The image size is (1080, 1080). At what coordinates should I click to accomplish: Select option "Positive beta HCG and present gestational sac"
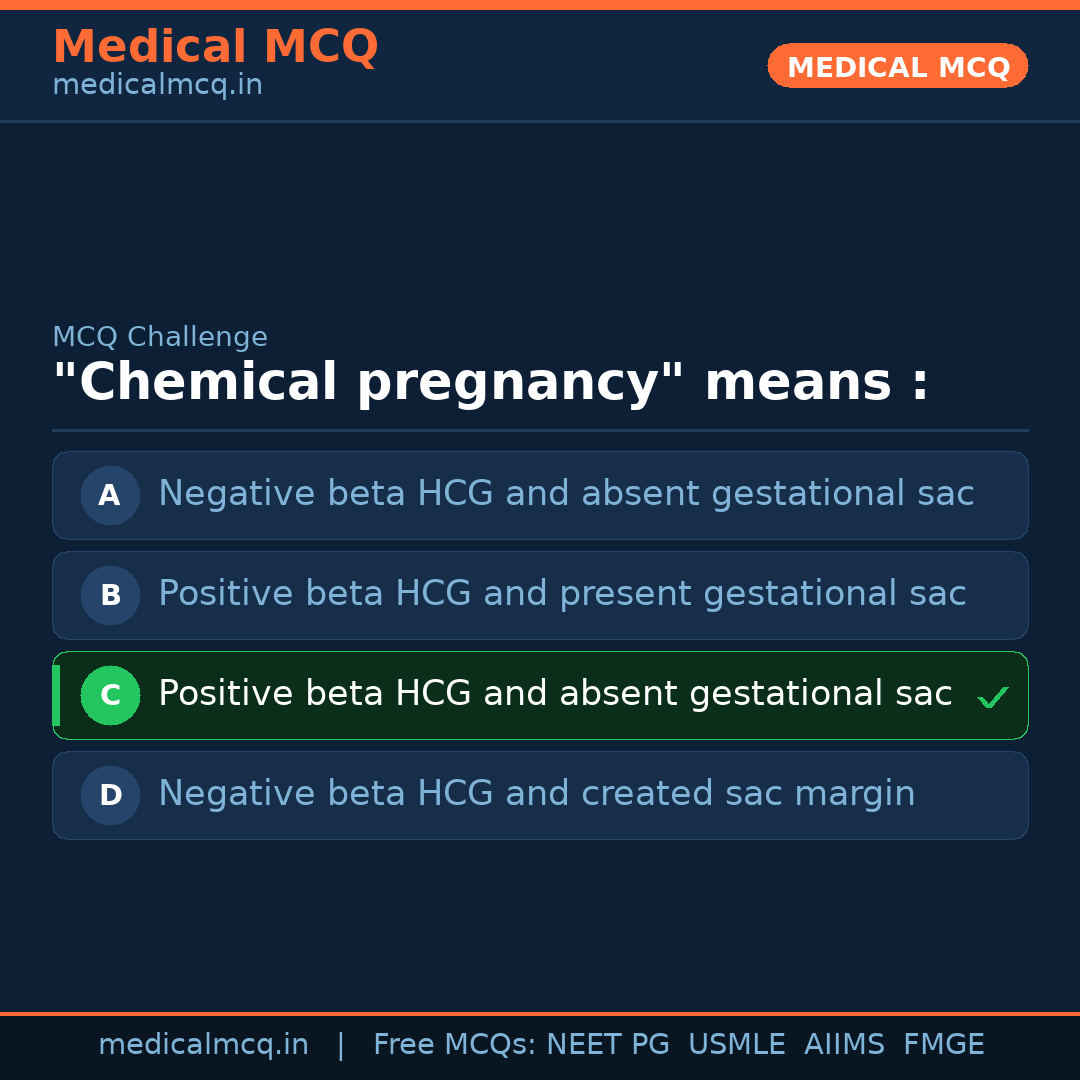pos(562,594)
